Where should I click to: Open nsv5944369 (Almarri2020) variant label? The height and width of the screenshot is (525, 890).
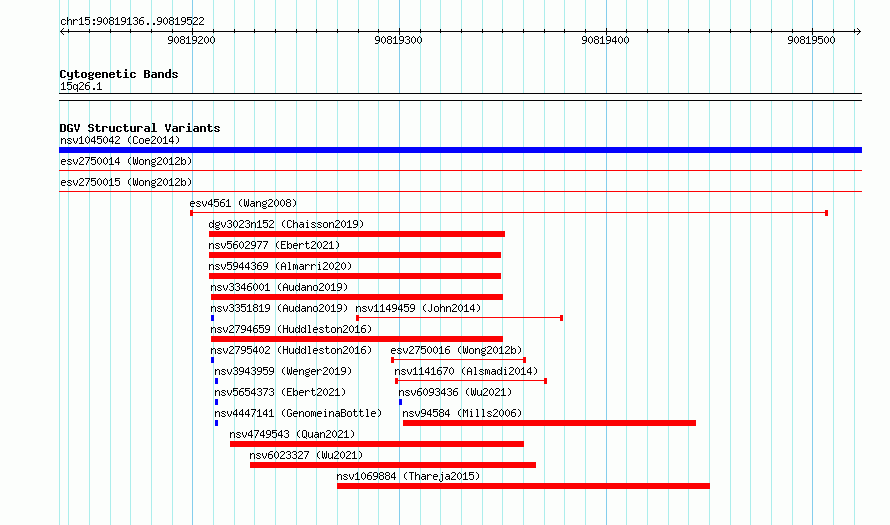[280, 266]
